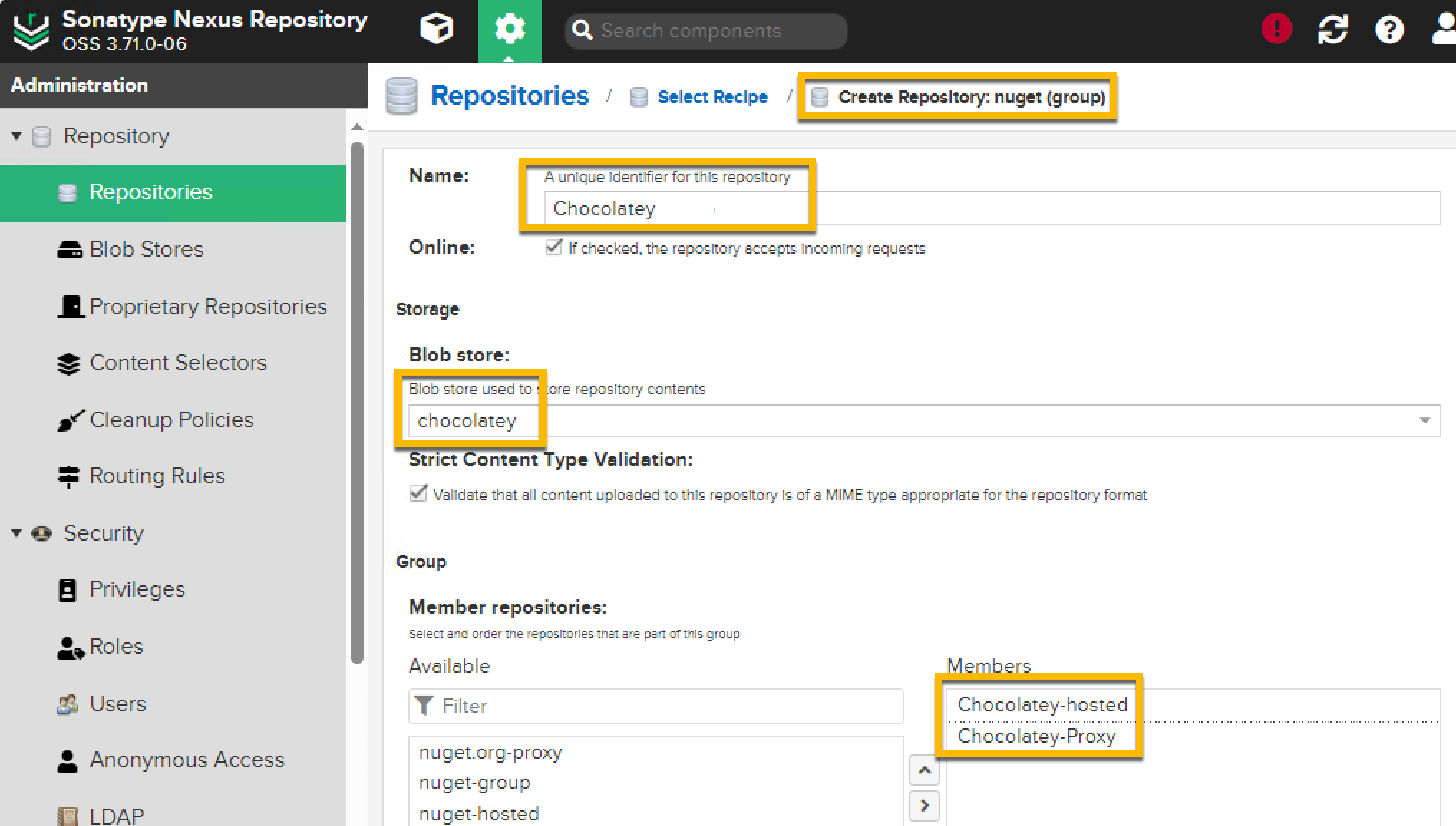Click the sidebar scroll up arrow

(357, 128)
